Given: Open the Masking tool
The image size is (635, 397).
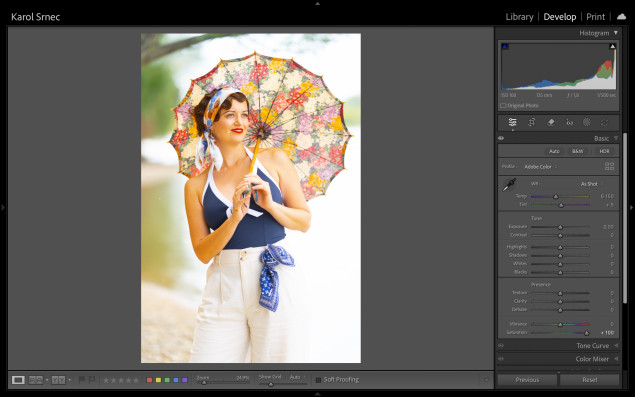Looking at the screenshot, I should pos(586,122).
